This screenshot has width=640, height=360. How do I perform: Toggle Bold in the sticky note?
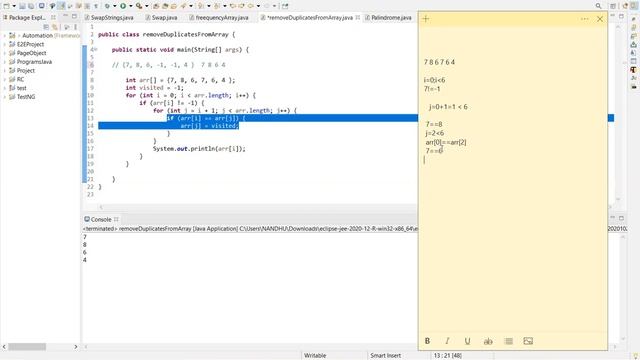[427, 341]
